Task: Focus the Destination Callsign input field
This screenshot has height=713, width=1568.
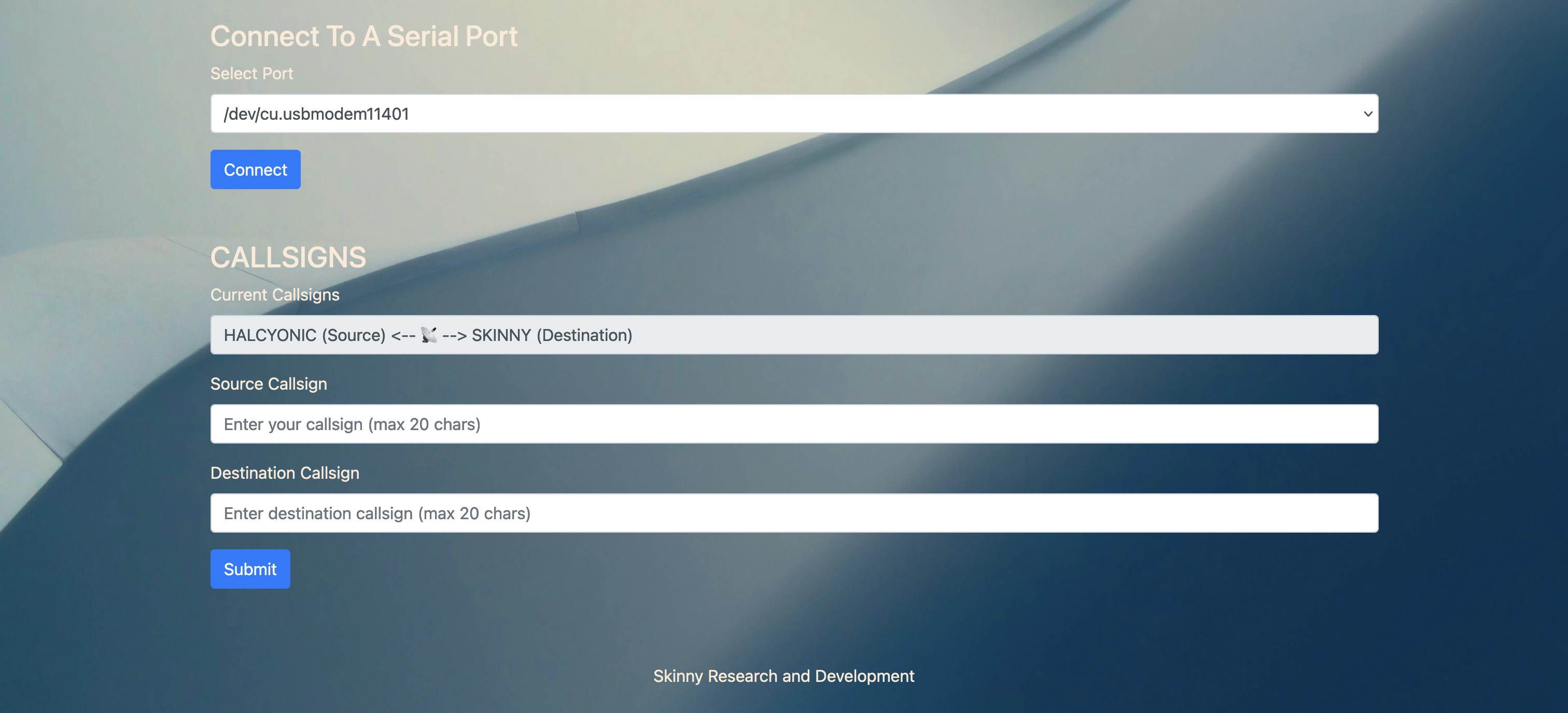Action: (x=794, y=513)
